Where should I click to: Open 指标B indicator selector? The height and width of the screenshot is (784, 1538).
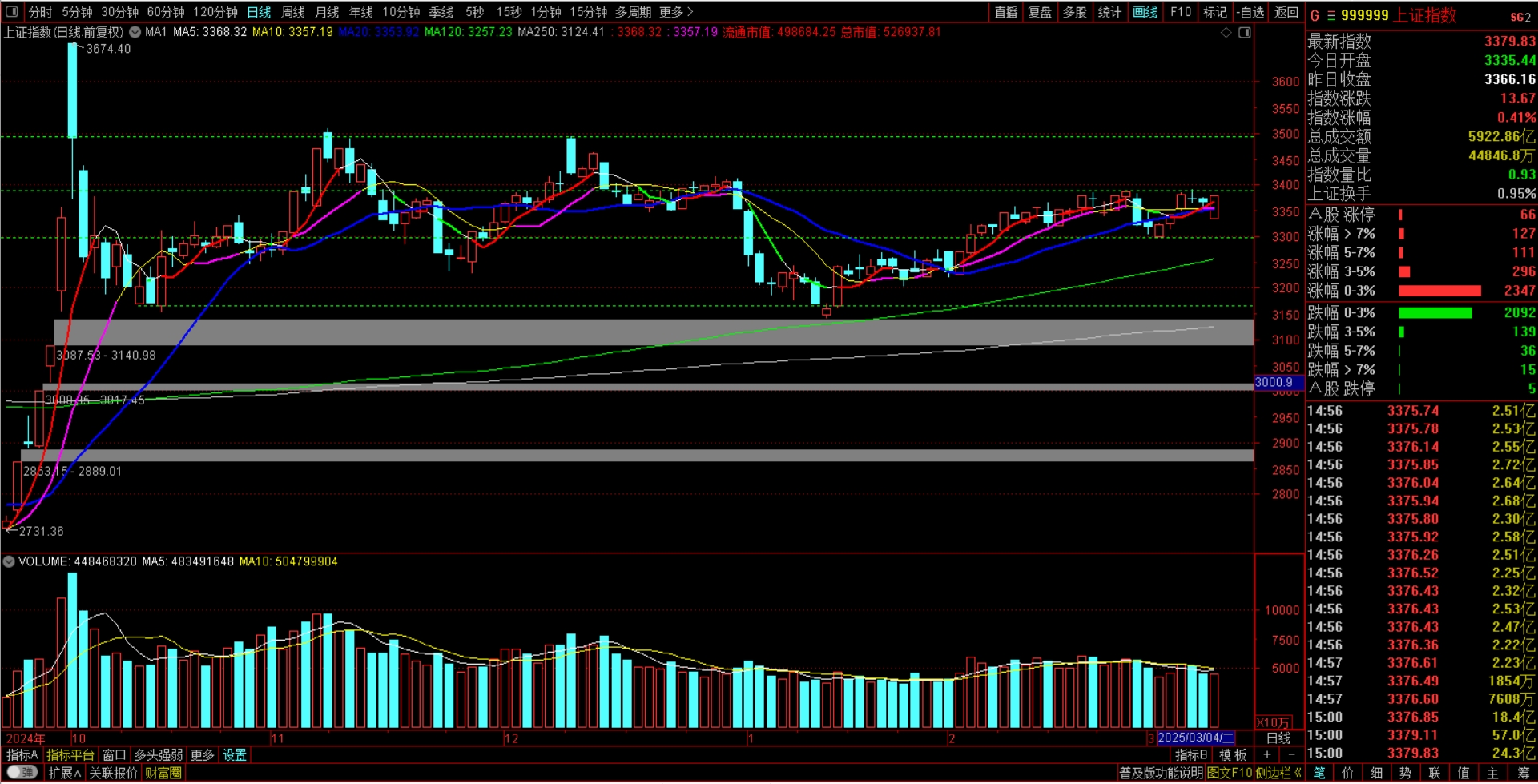(1191, 755)
